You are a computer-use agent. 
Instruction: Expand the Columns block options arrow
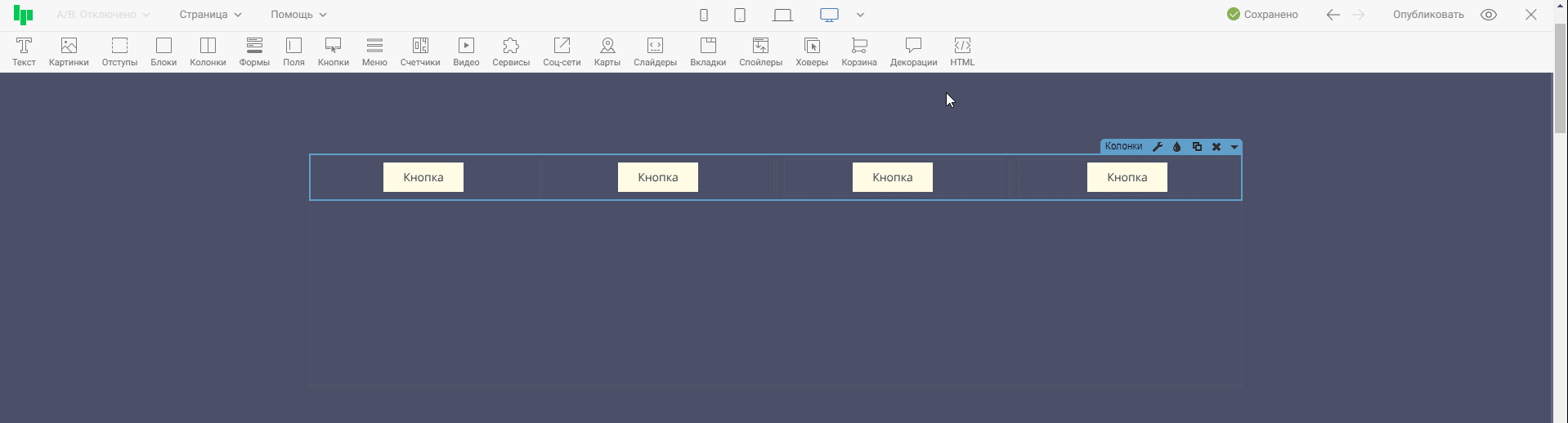pyautogui.click(x=1234, y=147)
